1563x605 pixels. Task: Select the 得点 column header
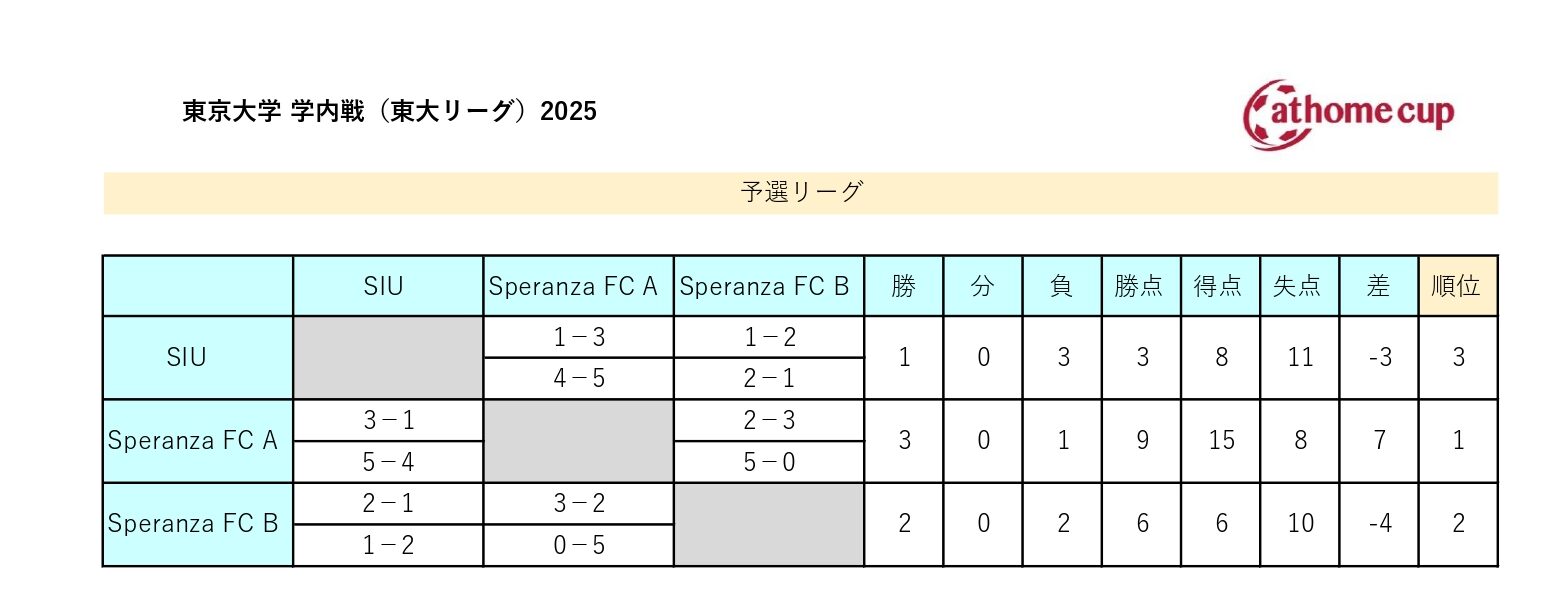point(1220,286)
